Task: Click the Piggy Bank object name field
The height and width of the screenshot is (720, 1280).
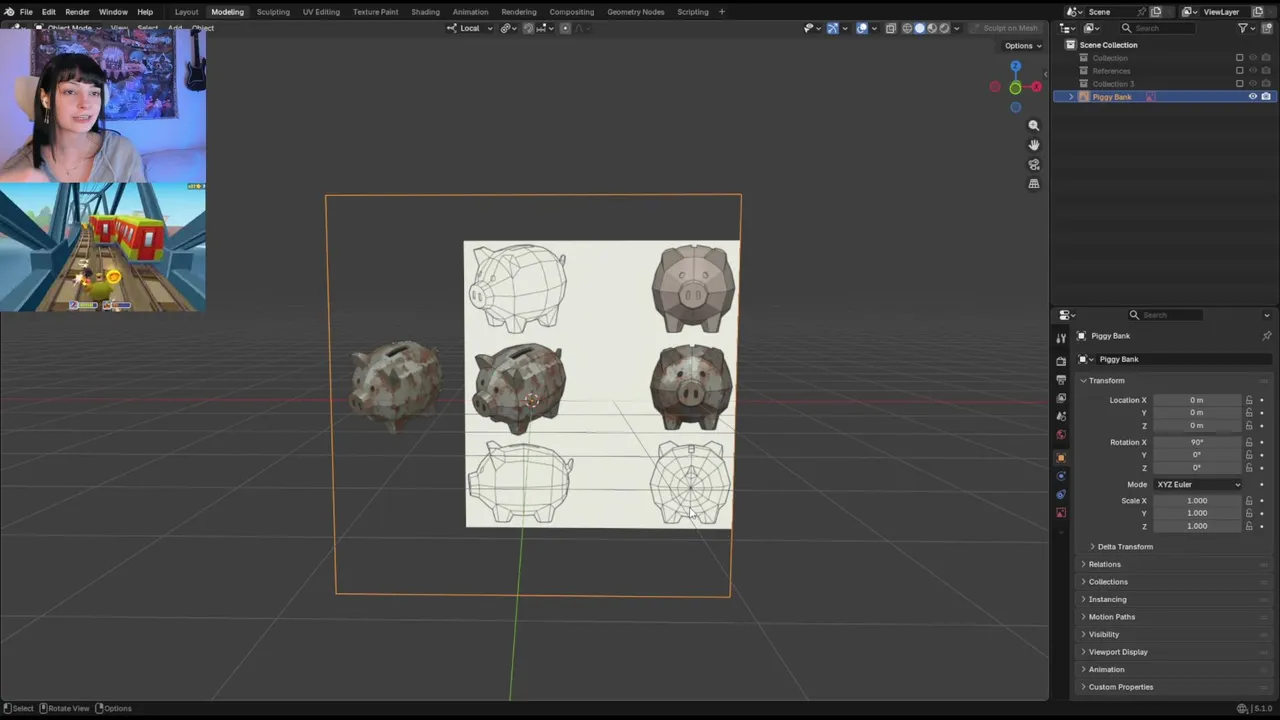Action: click(x=1184, y=359)
